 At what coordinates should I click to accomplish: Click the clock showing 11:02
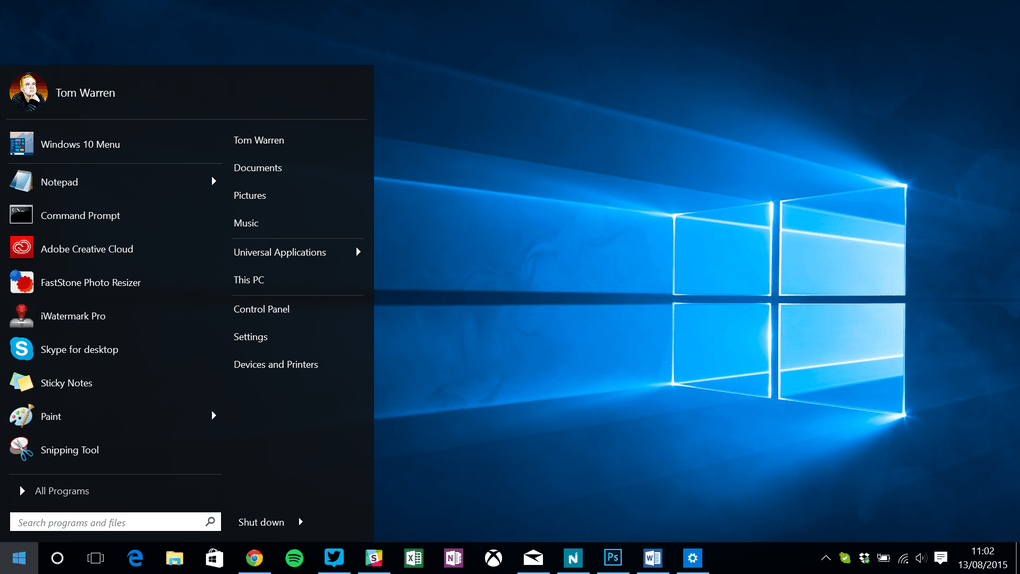click(982, 551)
